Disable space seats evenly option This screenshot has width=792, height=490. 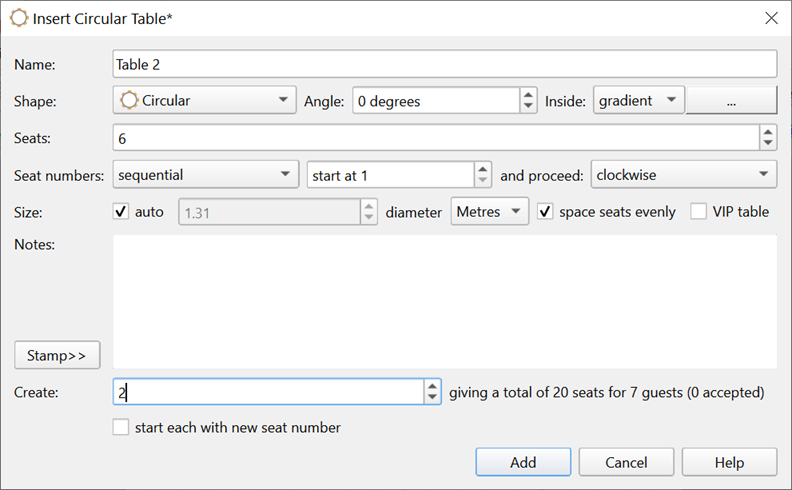[x=545, y=212]
